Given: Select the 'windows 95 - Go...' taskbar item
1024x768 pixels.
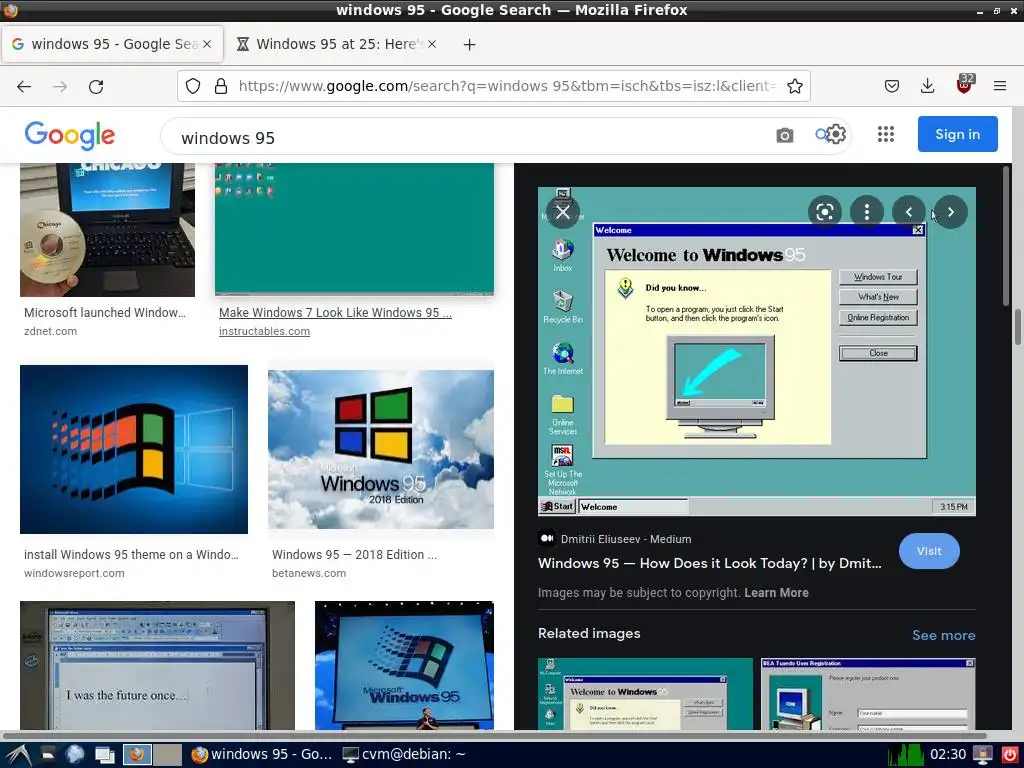Looking at the screenshot, I should [262, 754].
